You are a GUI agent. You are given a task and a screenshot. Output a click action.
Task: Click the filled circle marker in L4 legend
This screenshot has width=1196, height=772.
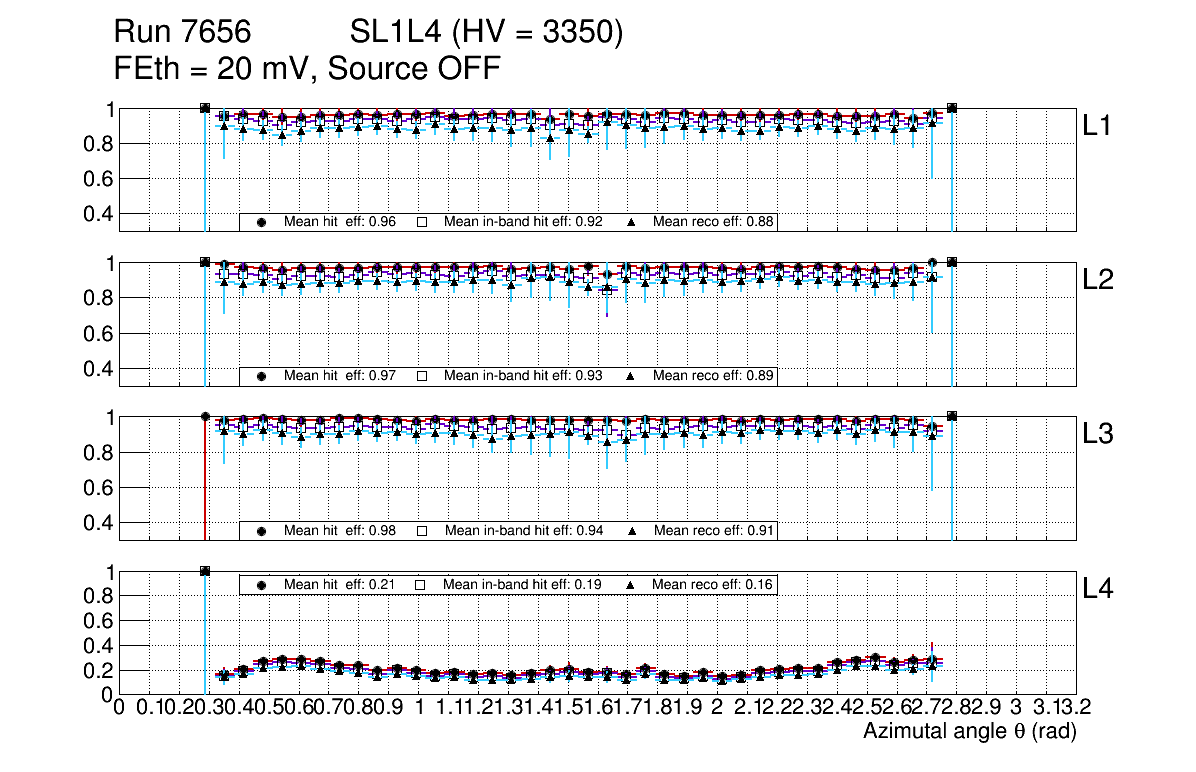click(x=262, y=584)
